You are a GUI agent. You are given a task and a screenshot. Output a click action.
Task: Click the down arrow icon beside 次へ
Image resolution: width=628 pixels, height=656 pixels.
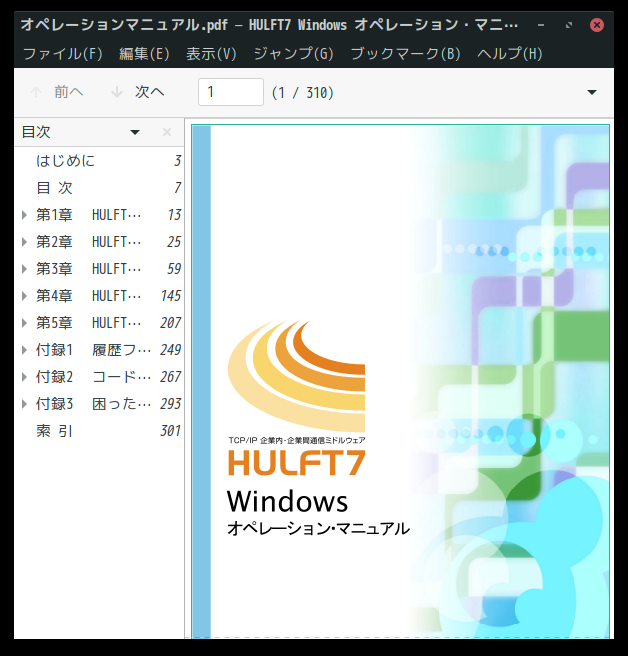[x=117, y=92]
